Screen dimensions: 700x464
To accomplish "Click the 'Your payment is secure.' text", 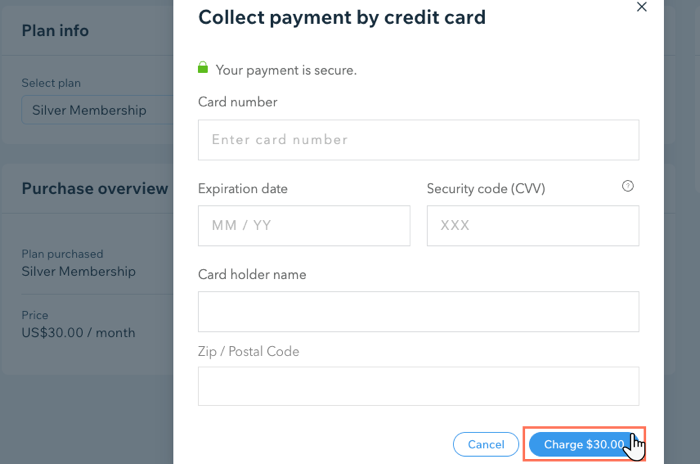I will pyautogui.click(x=286, y=70).
